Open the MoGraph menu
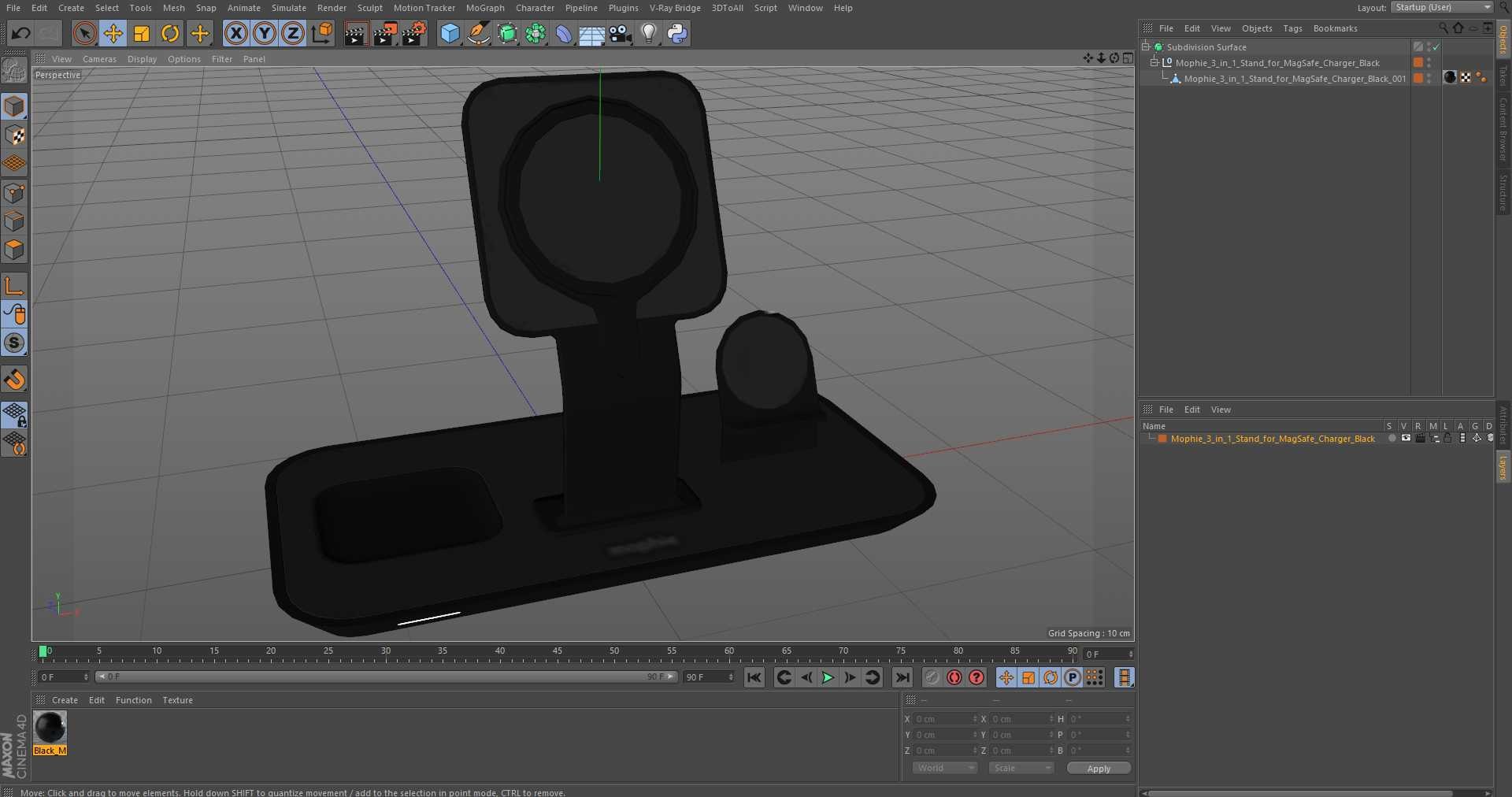 click(x=485, y=8)
